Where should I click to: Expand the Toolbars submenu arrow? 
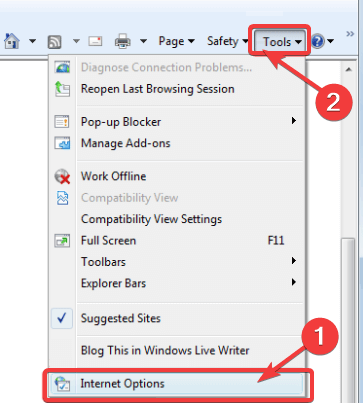293,261
